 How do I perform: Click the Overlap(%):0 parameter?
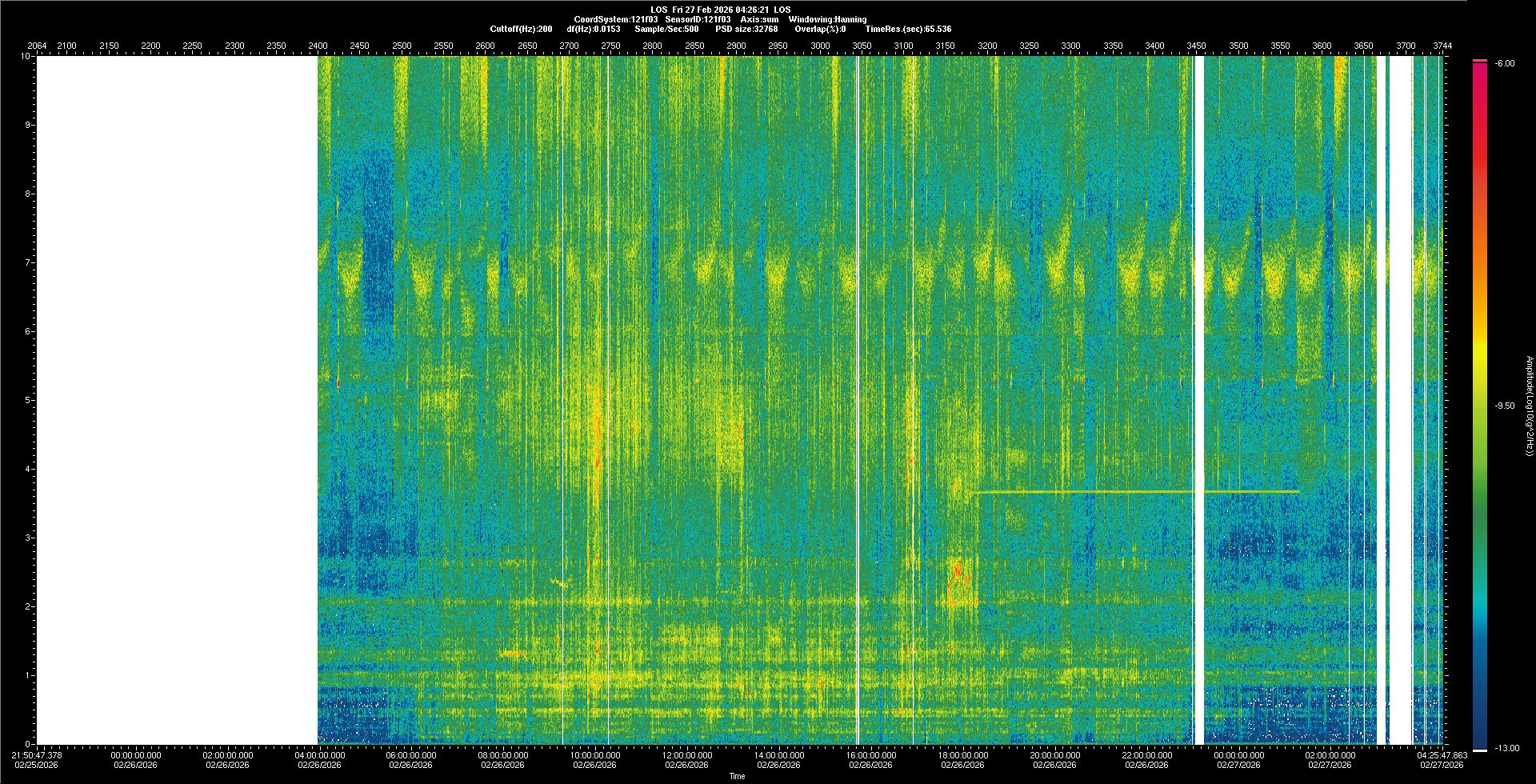(x=820, y=29)
